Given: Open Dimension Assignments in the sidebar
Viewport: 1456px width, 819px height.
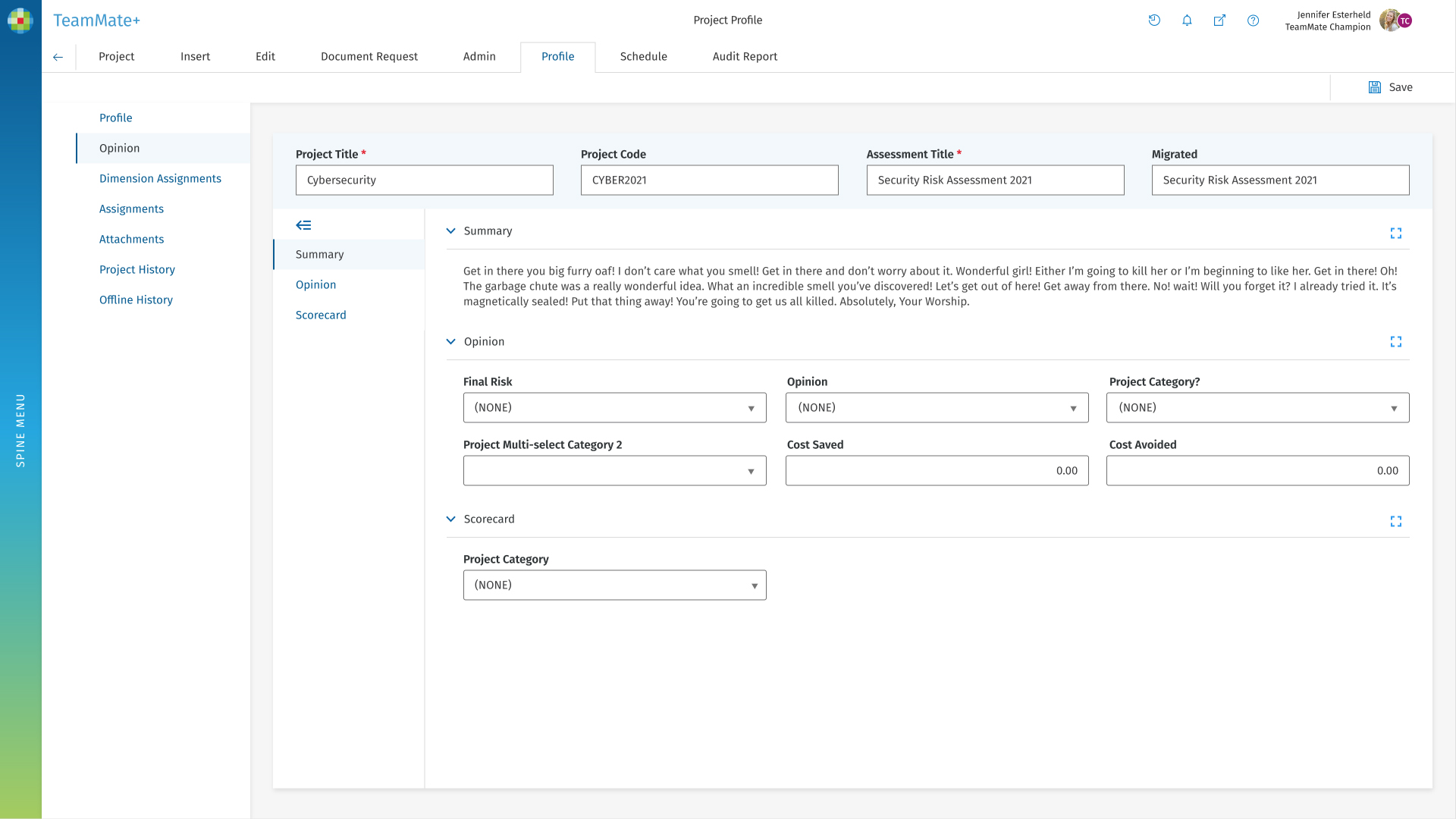Looking at the screenshot, I should coord(160,178).
